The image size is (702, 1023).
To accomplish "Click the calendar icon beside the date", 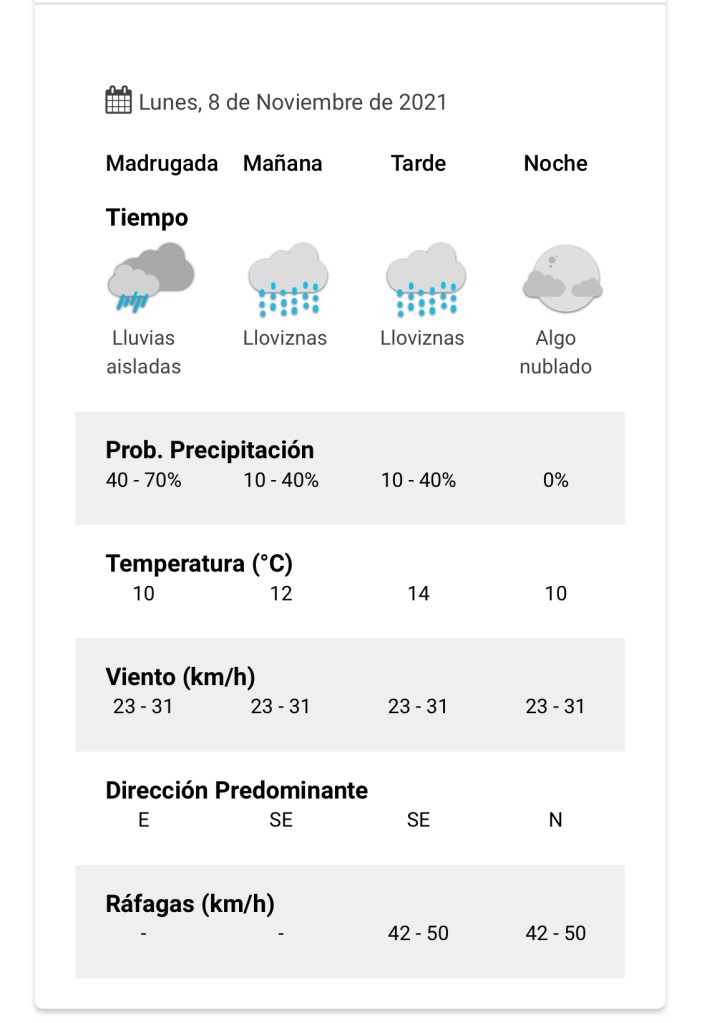I will 119,101.
